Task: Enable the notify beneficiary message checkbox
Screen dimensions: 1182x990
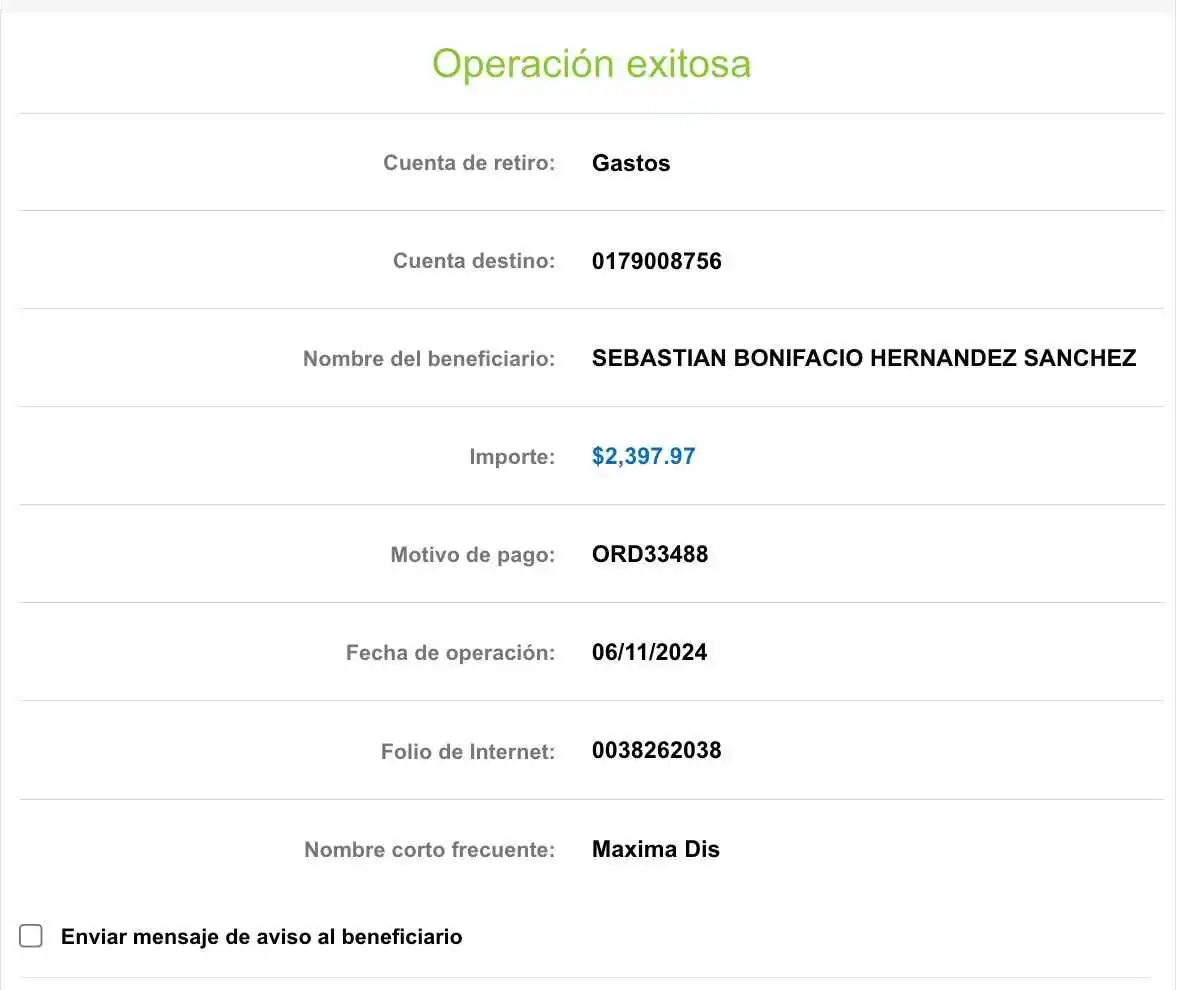Action: 31,936
